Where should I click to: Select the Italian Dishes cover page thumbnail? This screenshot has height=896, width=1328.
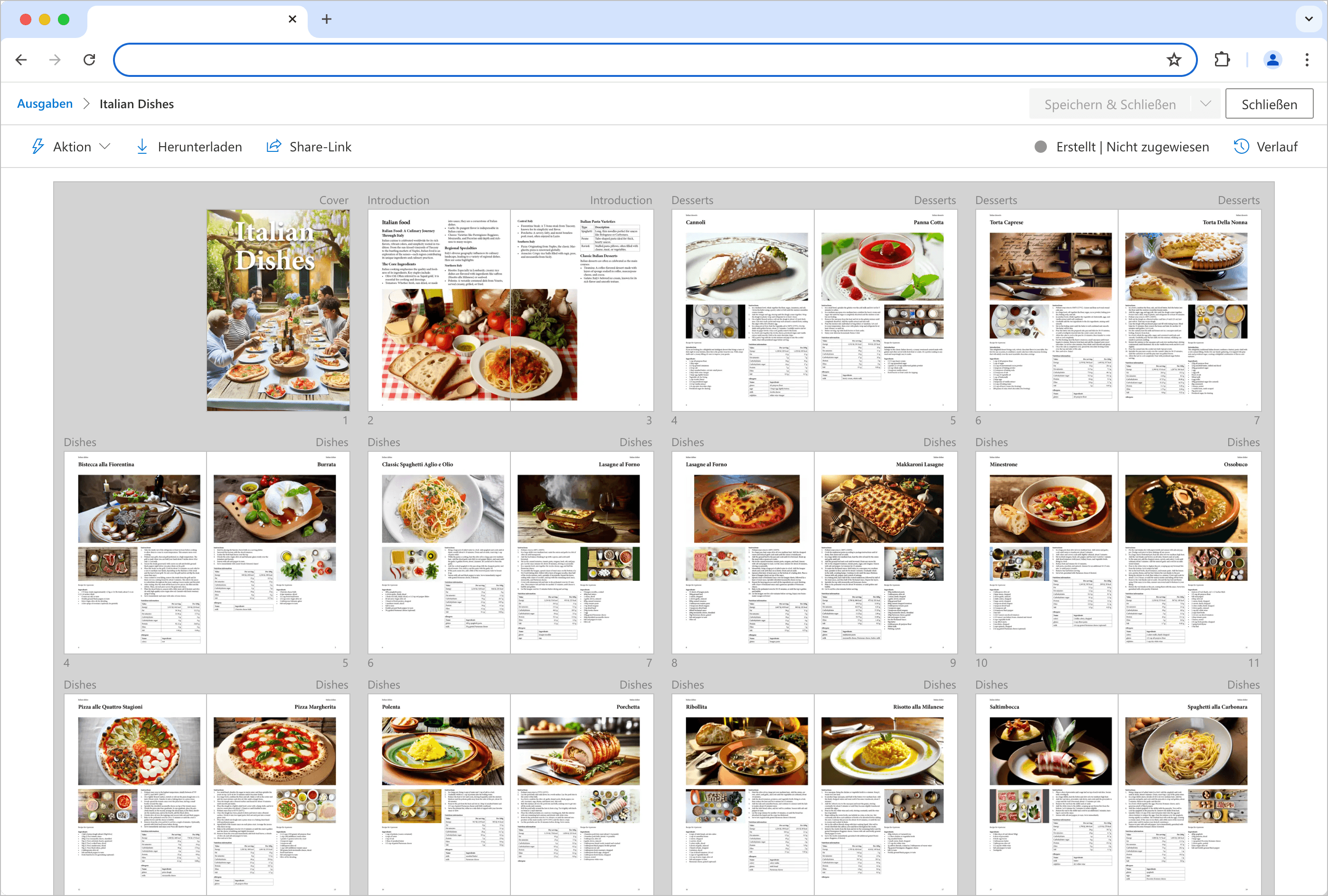pos(278,310)
